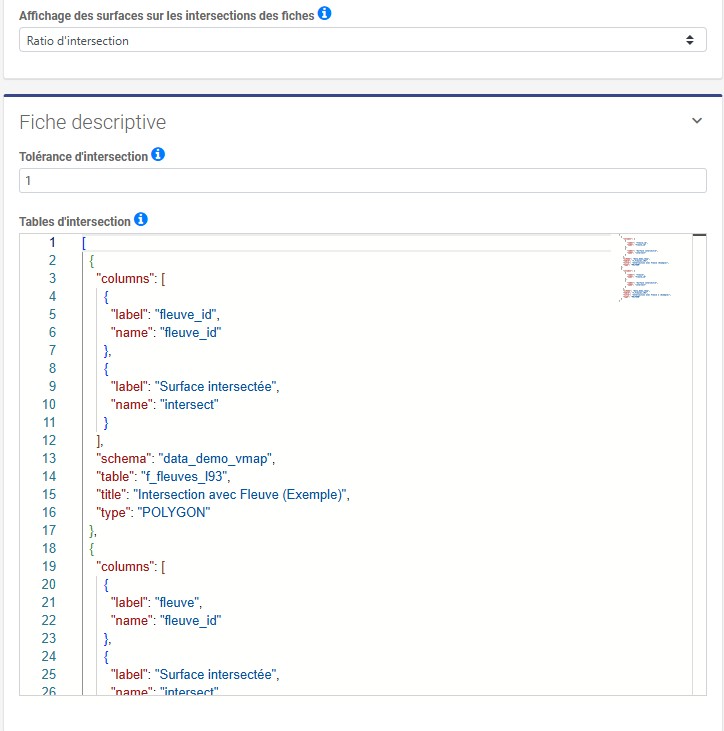Image resolution: width=724 pixels, height=731 pixels.
Task: Click the "title": "Intersection avec Fleuve (Exemple)" line
Action: [x=223, y=494]
